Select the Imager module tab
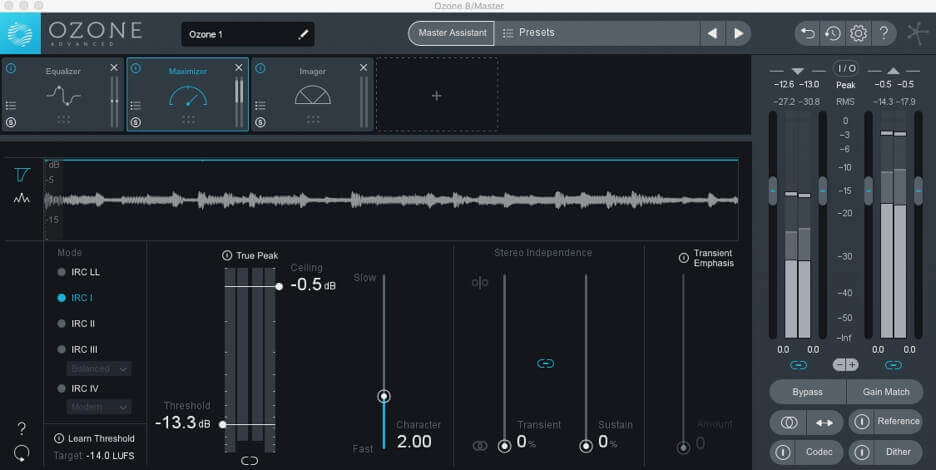This screenshot has height=470, width=936. [312, 94]
